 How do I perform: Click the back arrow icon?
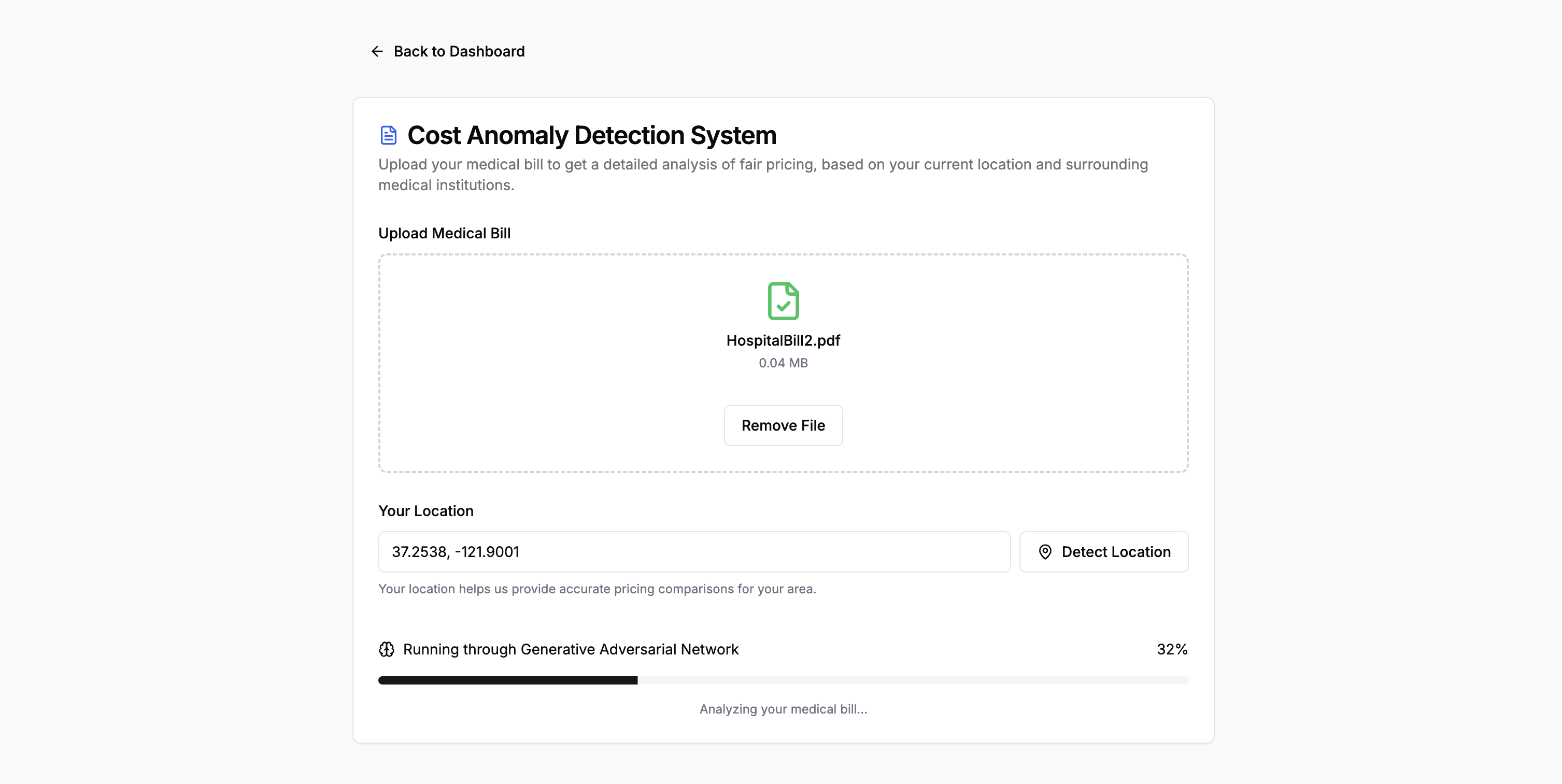377,51
